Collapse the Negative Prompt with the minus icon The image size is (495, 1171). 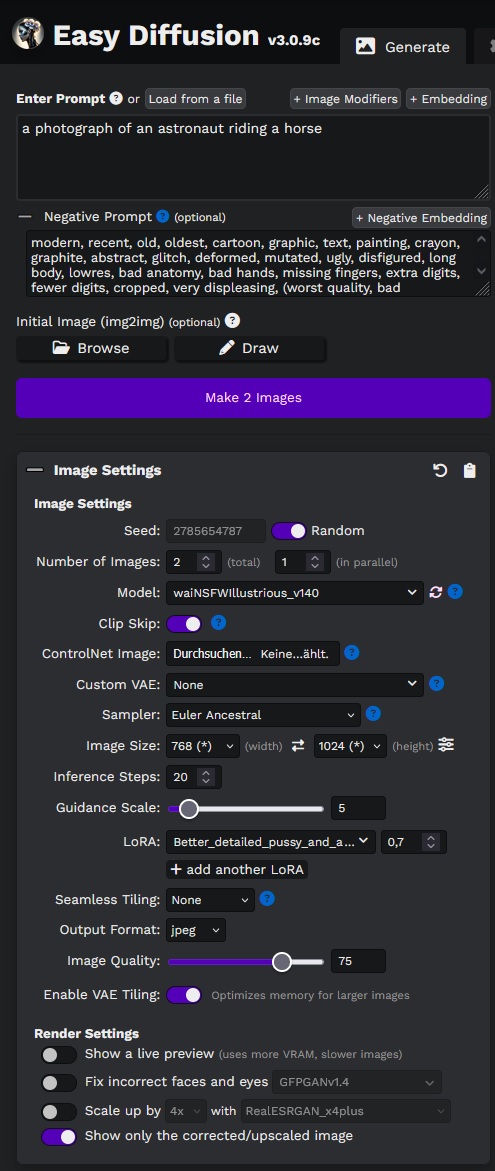[x=25, y=217]
